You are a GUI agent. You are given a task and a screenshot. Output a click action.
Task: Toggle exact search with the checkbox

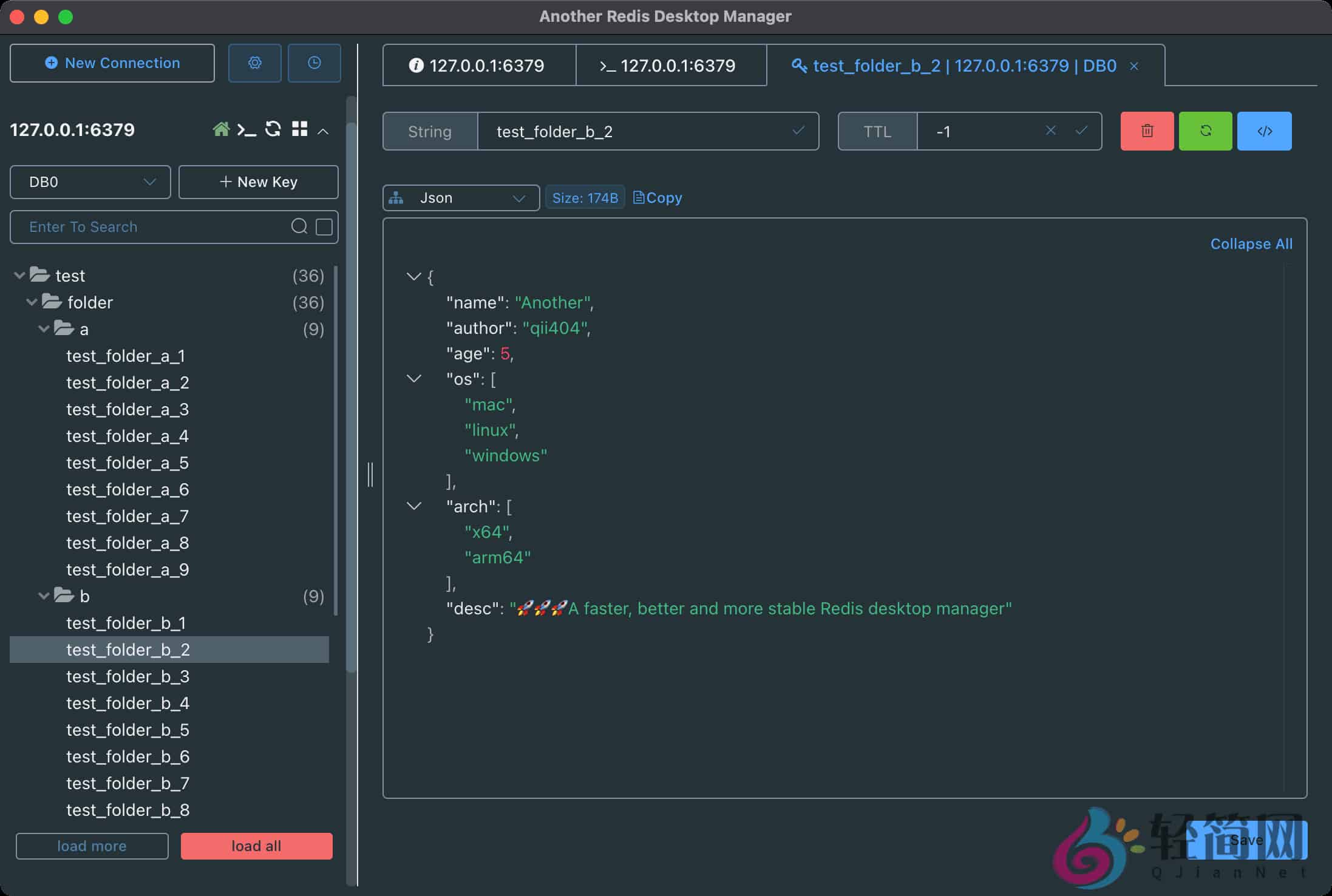point(325,226)
